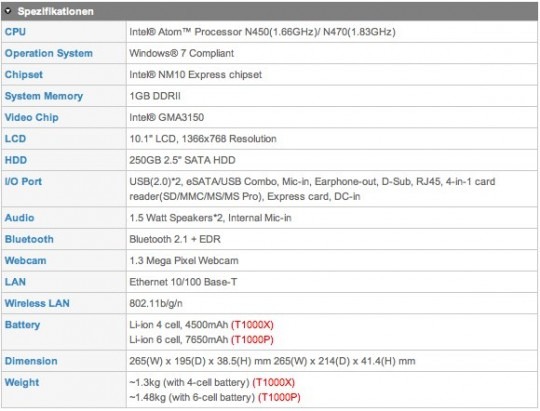The height and width of the screenshot is (411, 540).
Task: Click the Operation System label
Action: coord(49,53)
